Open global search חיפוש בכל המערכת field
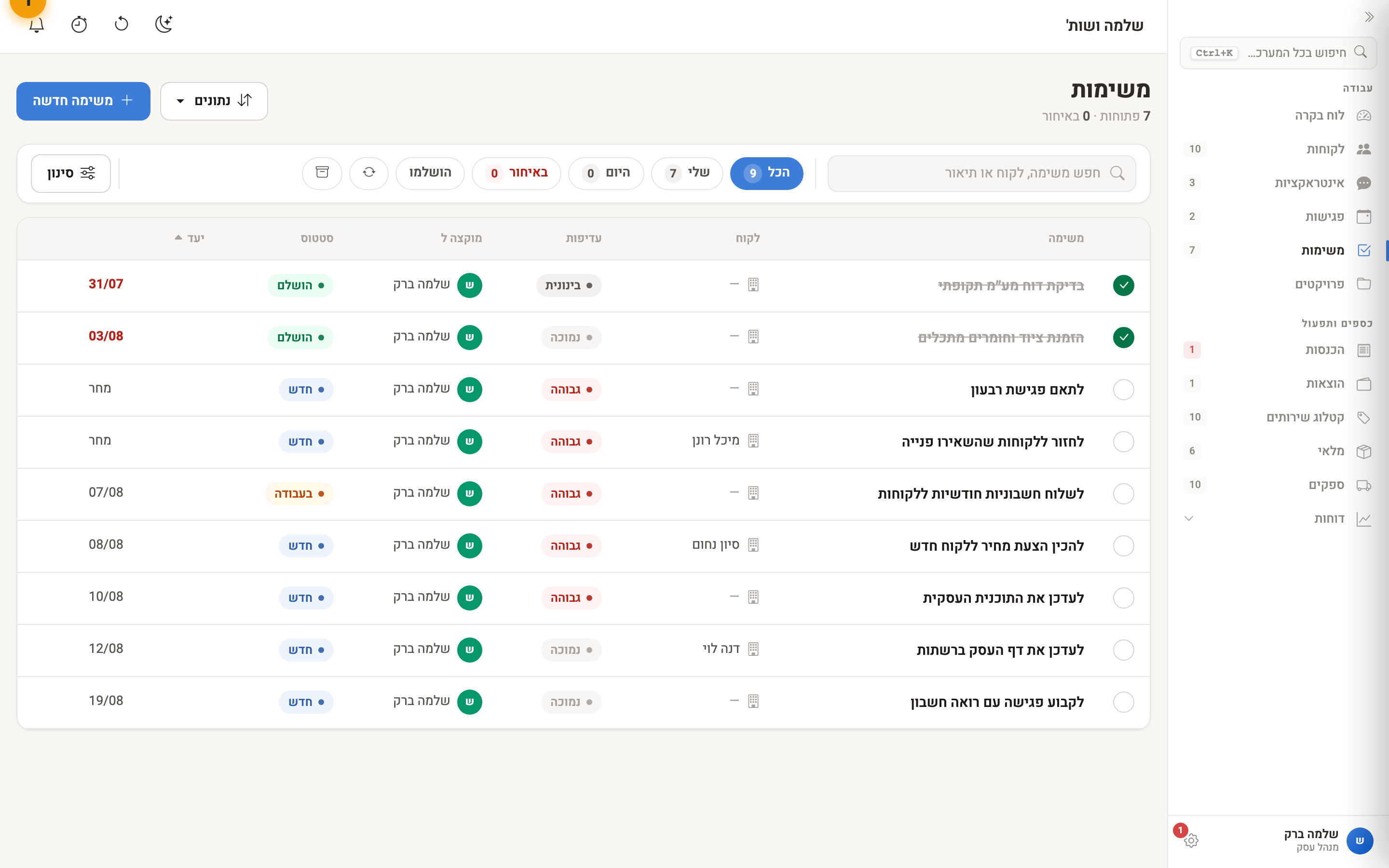The image size is (1389, 868). pos(1278,53)
